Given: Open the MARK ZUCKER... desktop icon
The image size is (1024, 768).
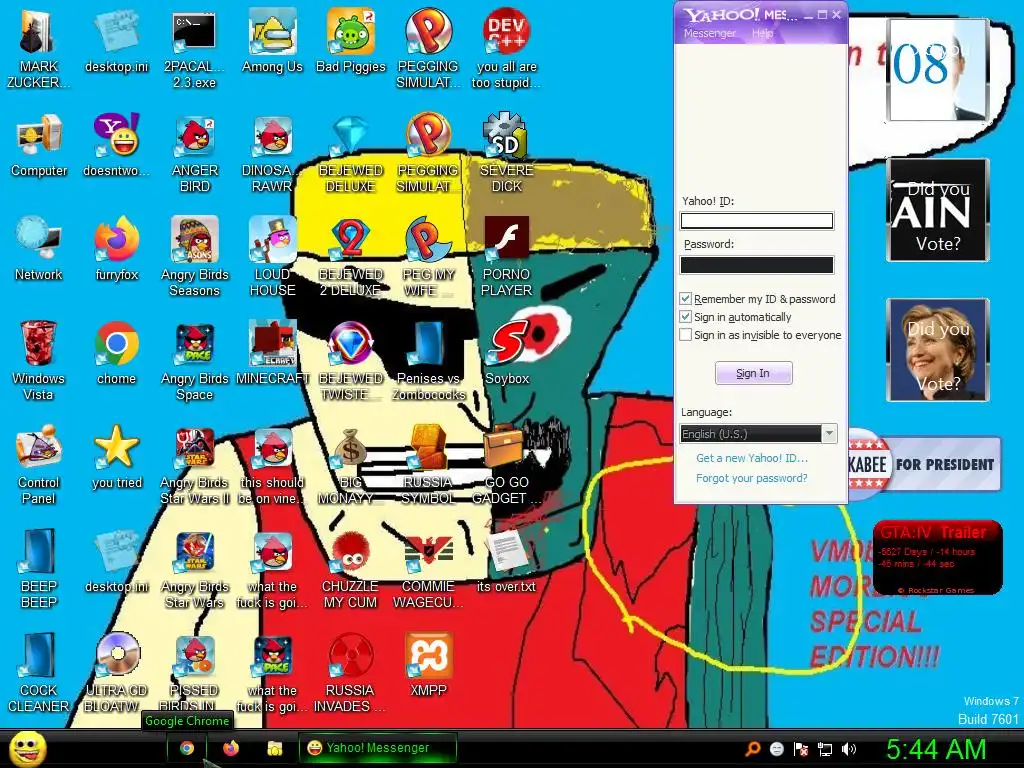Looking at the screenshot, I should tap(39, 48).
